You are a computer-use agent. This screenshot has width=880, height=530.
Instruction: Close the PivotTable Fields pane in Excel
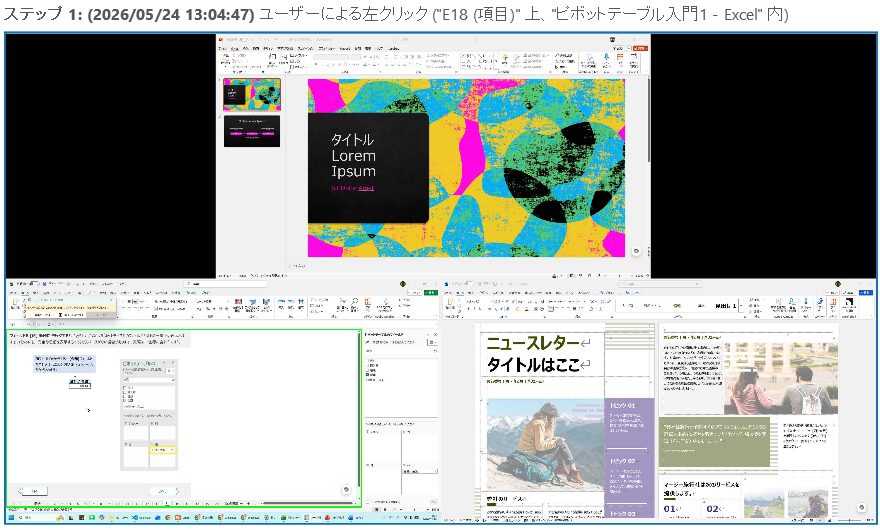(x=435, y=335)
